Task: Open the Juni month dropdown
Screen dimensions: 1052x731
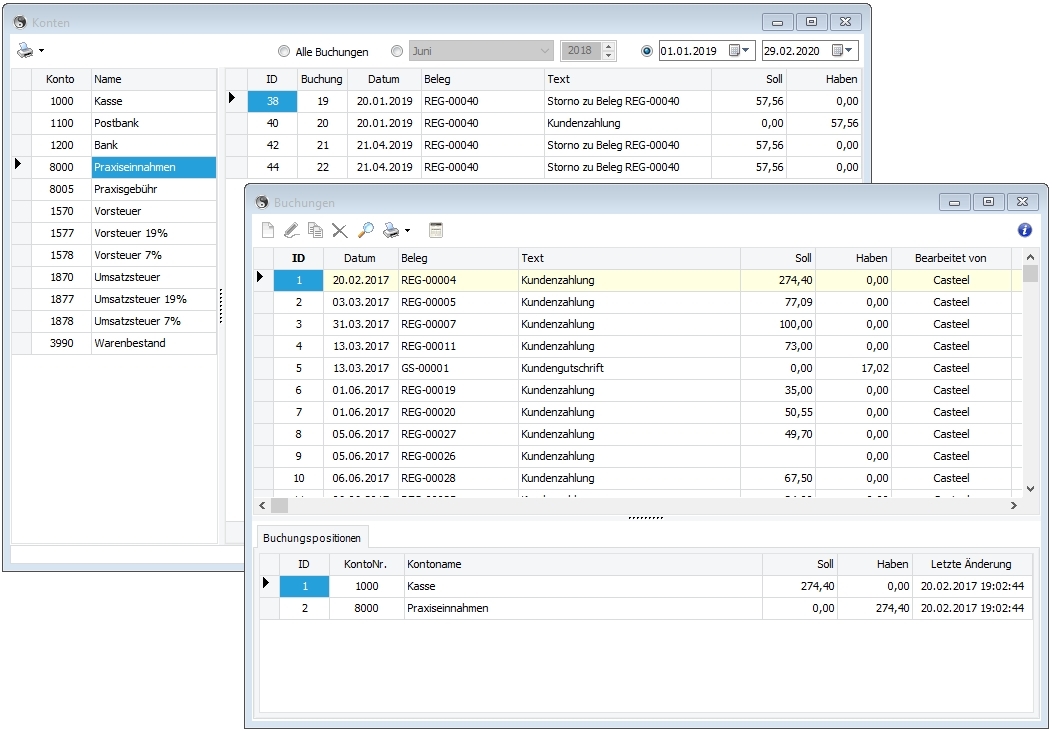Action: [x=545, y=51]
